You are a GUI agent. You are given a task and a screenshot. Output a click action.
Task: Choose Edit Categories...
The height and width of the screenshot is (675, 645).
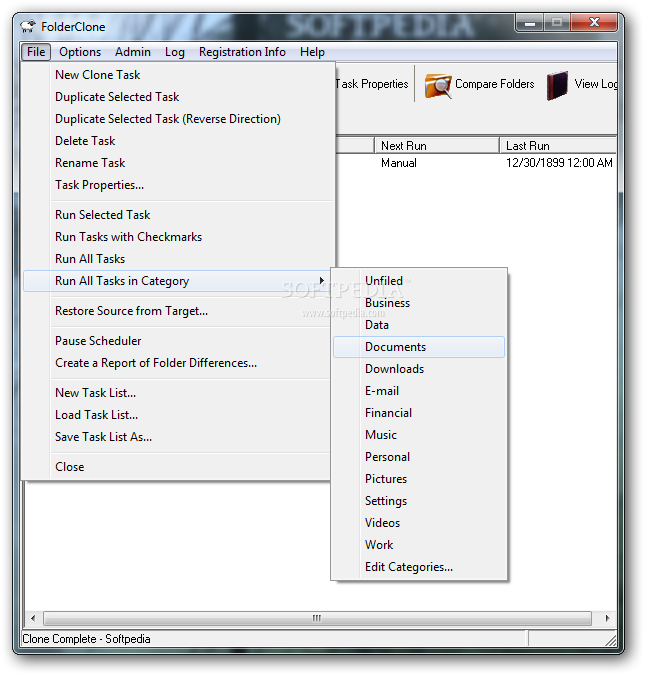(419, 567)
